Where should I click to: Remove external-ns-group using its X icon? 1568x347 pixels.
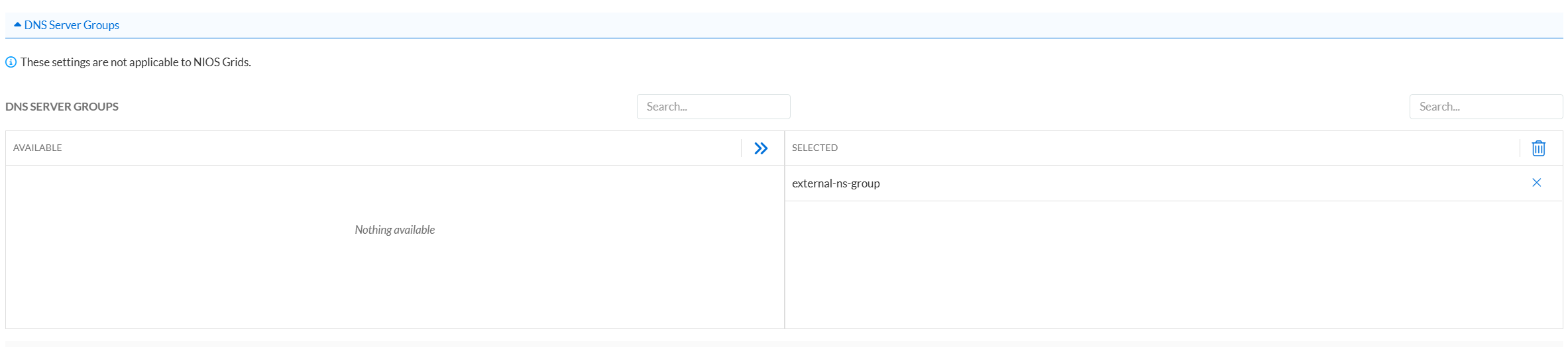point(1536,183)
